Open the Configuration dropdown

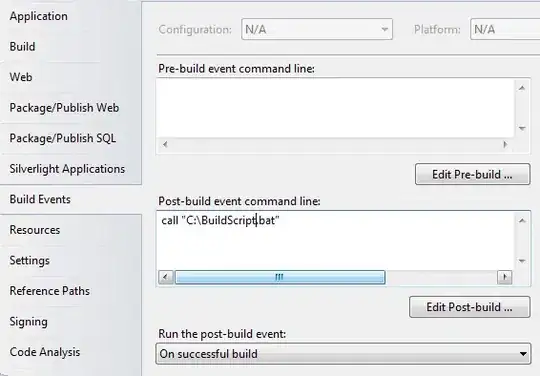coord(317,29)
